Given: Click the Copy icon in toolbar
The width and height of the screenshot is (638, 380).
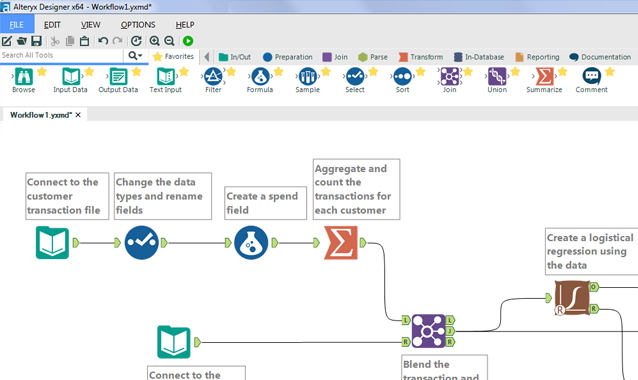Looking at the screenshot, I should 70,41.
